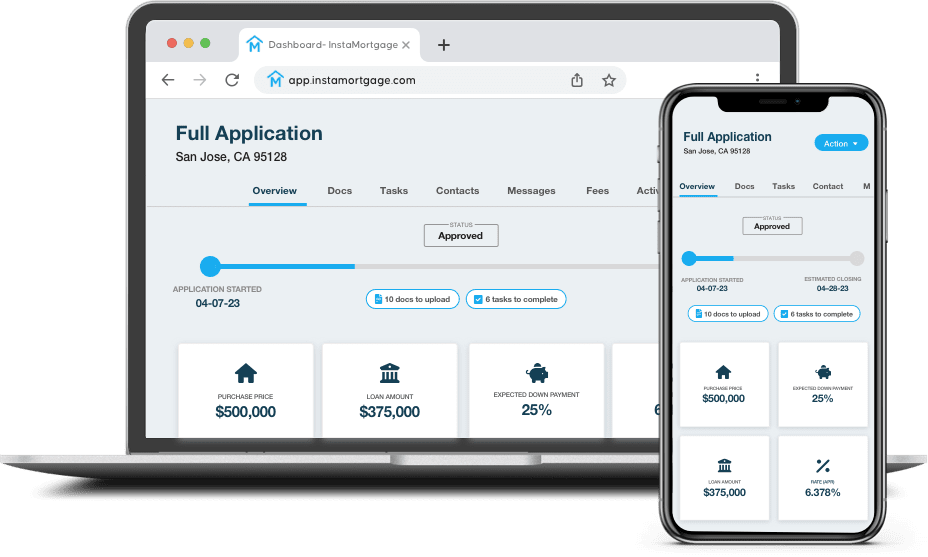Screen dimensions: 928x557
Task: Click the house icon on Purchase Price card
Action: pyautogui.click(x=245, y=373)
